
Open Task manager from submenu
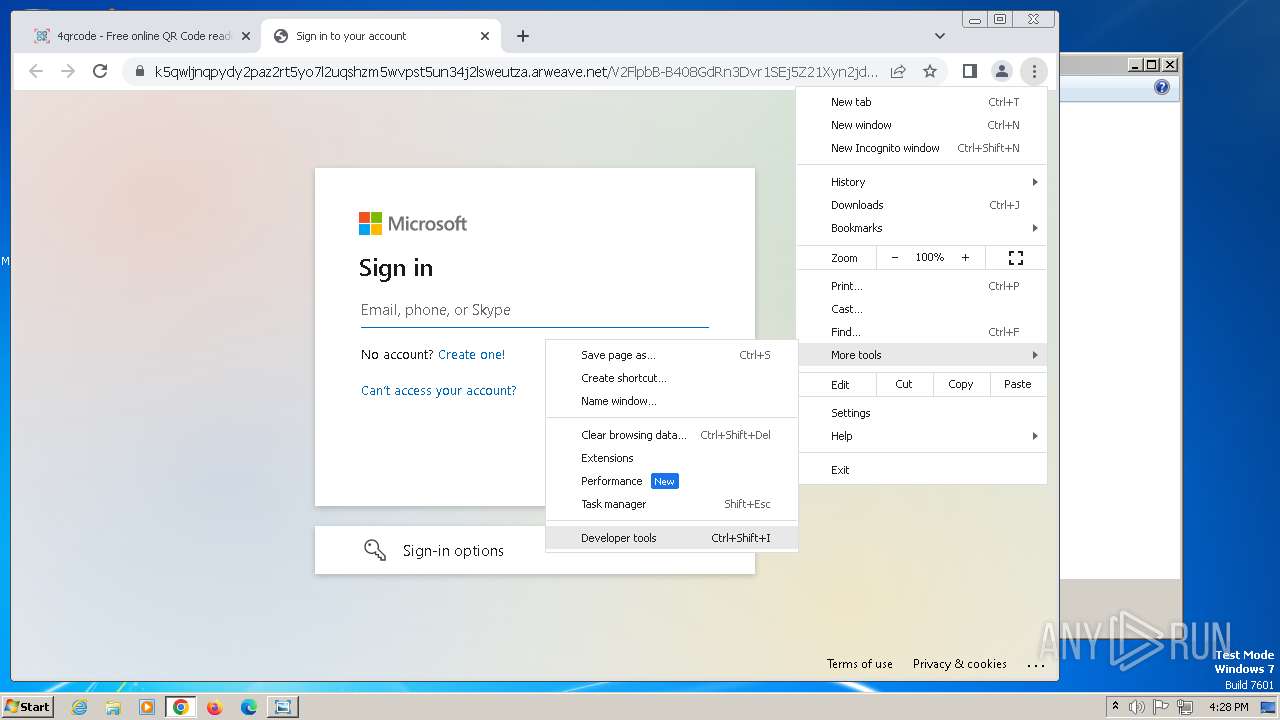(x=672, y=504)
